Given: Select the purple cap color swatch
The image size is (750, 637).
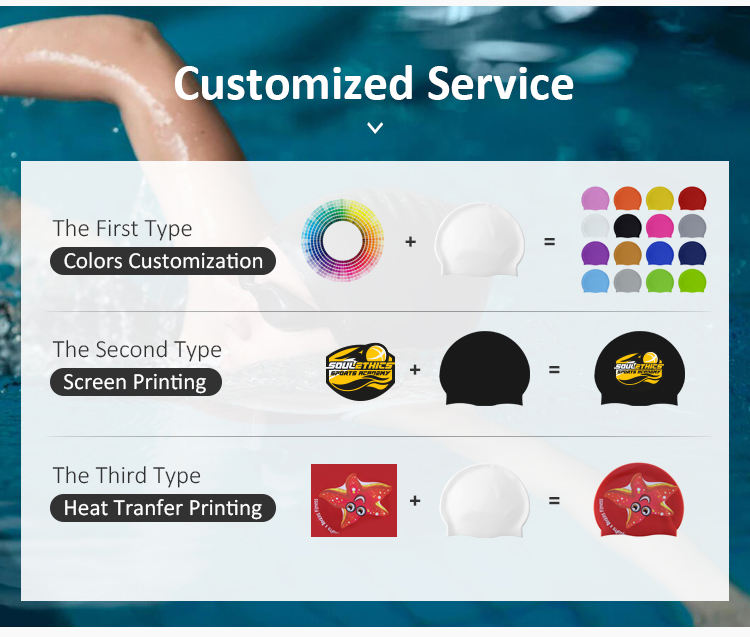Looking at the screenshot, I should [595, 253].
